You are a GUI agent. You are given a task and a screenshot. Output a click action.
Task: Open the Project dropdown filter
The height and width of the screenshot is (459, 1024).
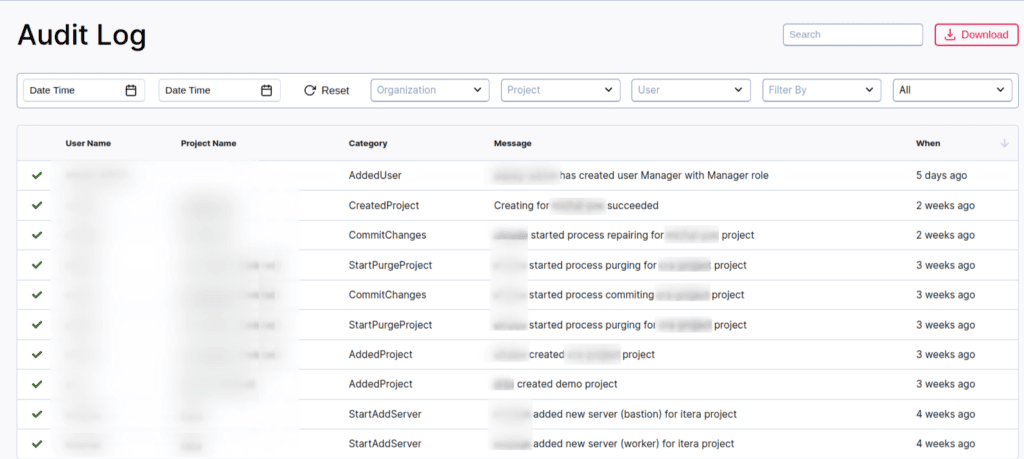click(x=560, y=90)
